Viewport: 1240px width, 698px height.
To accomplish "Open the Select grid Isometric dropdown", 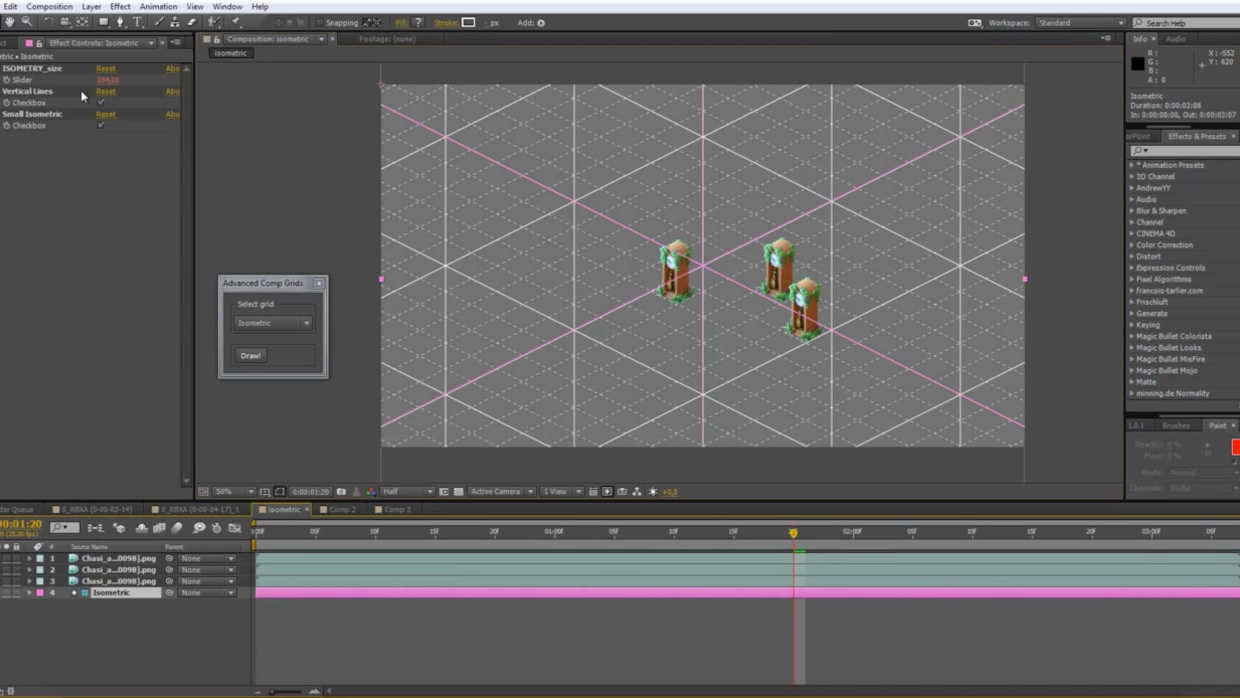I will pos(273,323).
